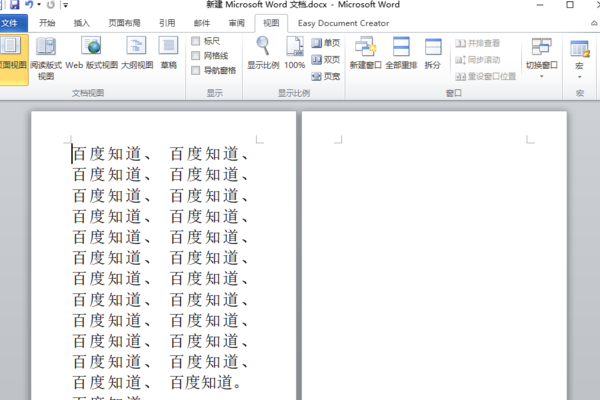Screen dimensions: 600x400
Task: Click text 百度知道。 ending with period
Action: pyautogui.click(x=205, y=382)
